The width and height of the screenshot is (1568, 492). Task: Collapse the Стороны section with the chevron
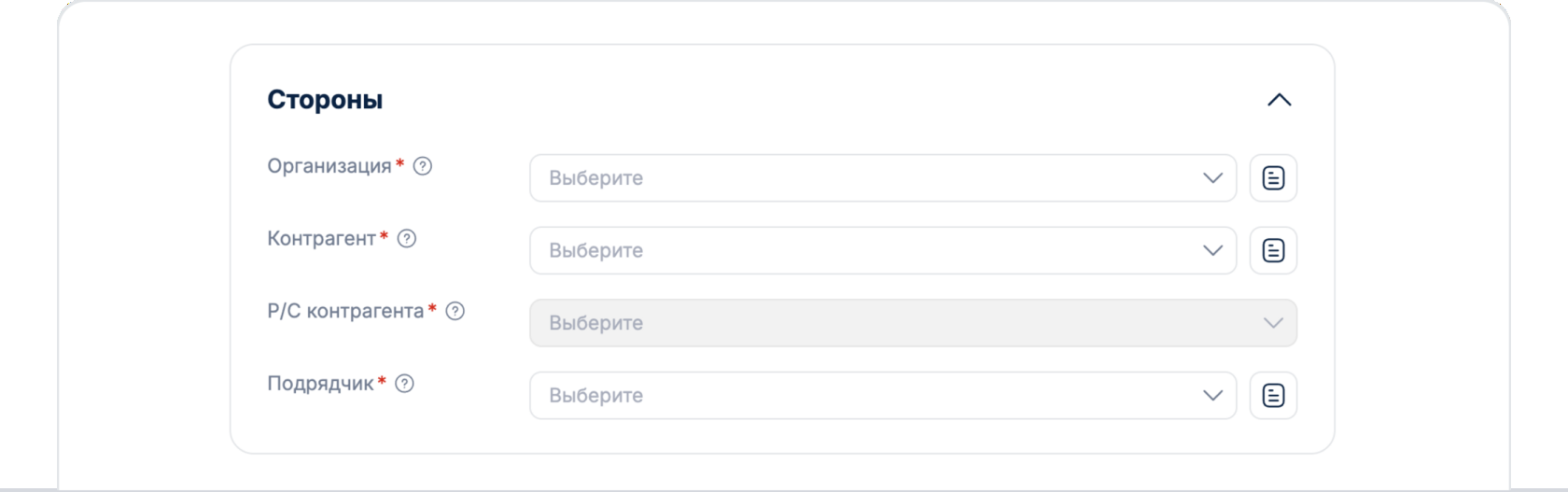1279,100
